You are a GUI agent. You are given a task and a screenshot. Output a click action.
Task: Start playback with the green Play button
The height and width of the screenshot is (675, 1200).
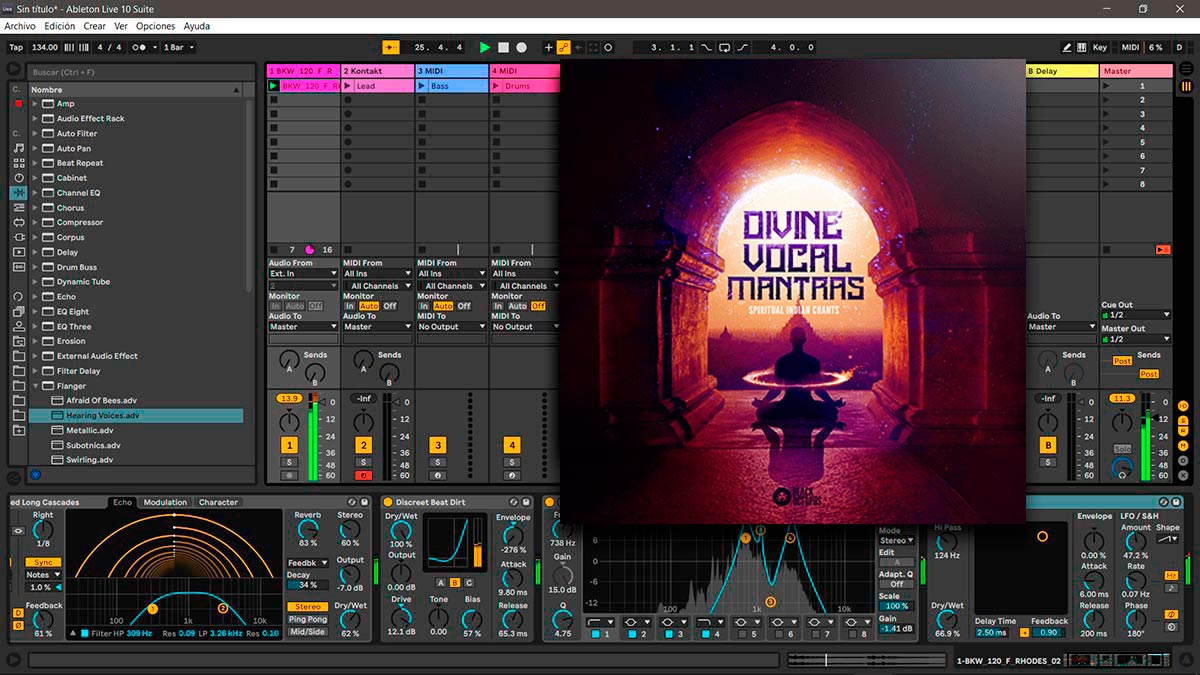485,47
